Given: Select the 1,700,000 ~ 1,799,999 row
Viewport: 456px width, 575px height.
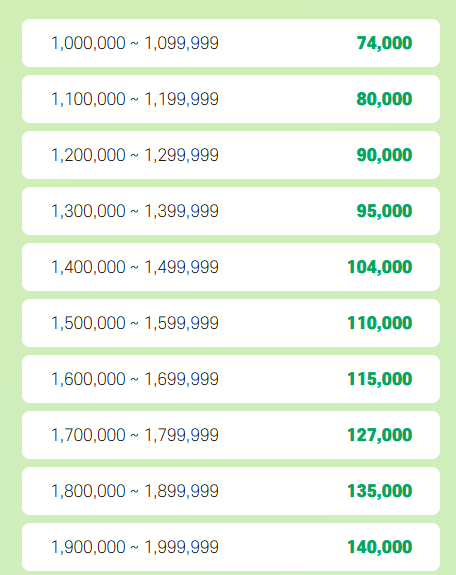Looking at the screenshot, I should pyautogui.click(x=231, y=435).
